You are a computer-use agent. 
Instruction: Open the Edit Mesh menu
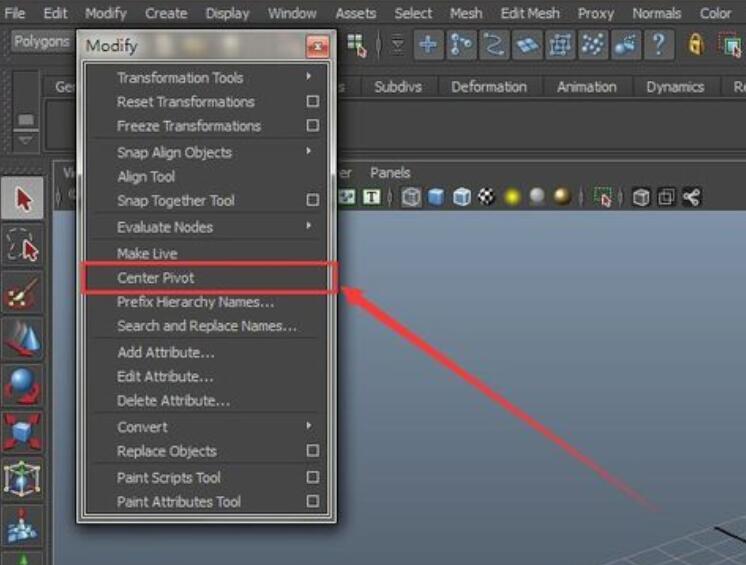(530, 13)
